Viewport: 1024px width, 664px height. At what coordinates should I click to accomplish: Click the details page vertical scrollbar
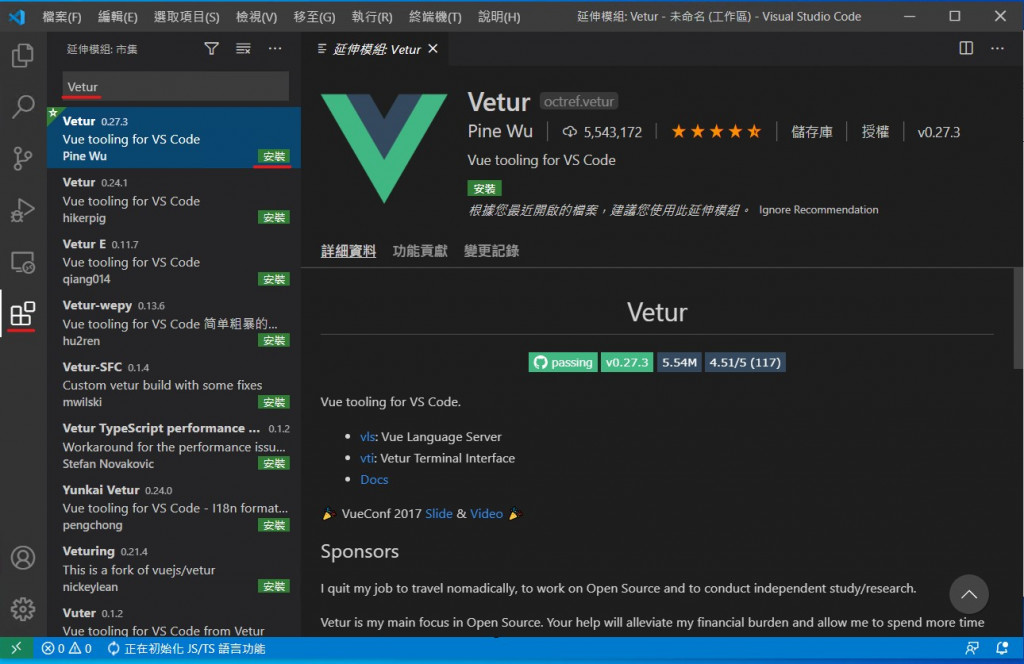[1018, 319]
